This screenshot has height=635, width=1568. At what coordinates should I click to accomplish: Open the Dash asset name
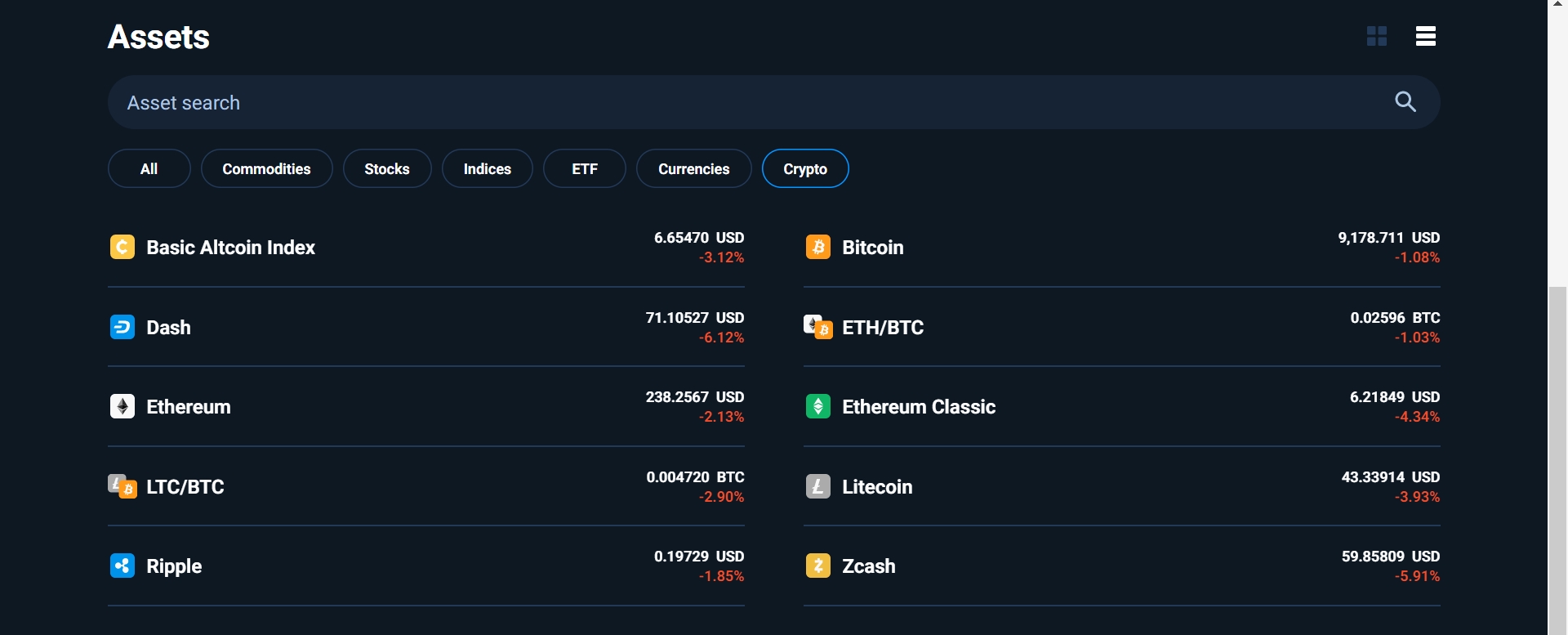click(x=168, y=328)
